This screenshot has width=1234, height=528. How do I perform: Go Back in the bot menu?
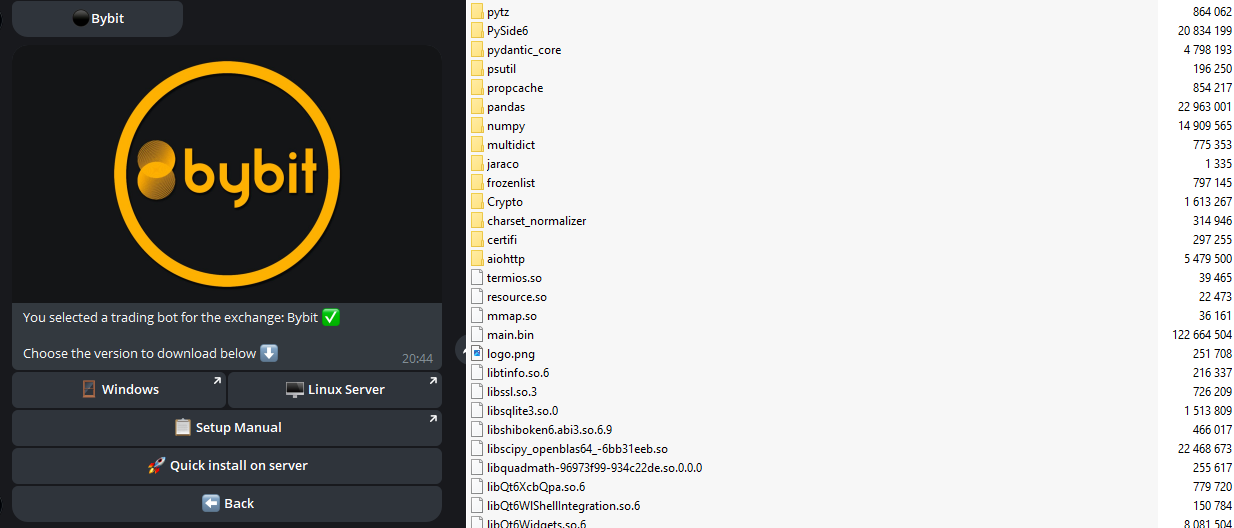(227, 504)
